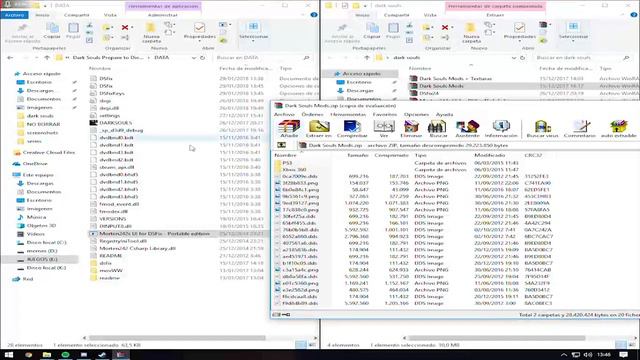
Task: Use the horizontal scrollbar of the DATA window
Action: click(x=178, y=338)
